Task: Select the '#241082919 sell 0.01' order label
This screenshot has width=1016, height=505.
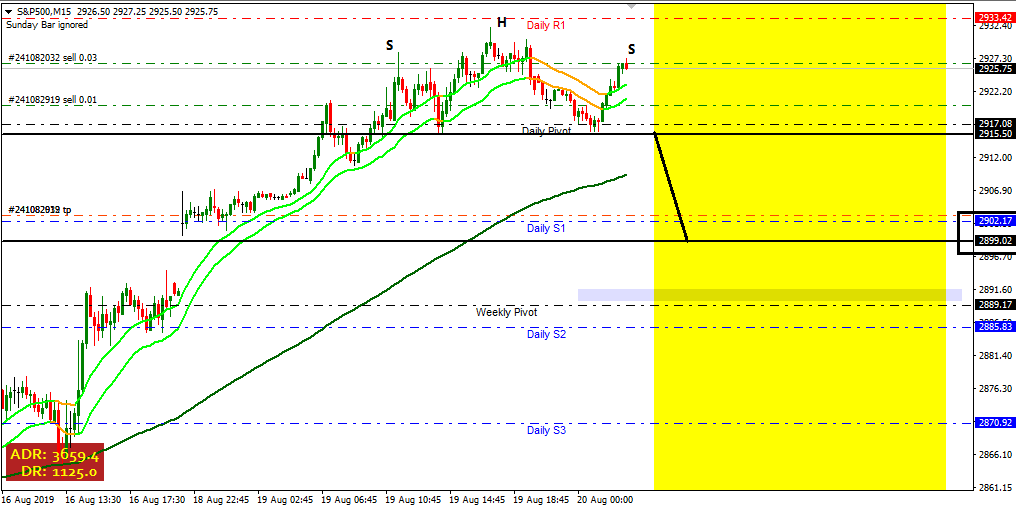Action: tap(52, 100)
